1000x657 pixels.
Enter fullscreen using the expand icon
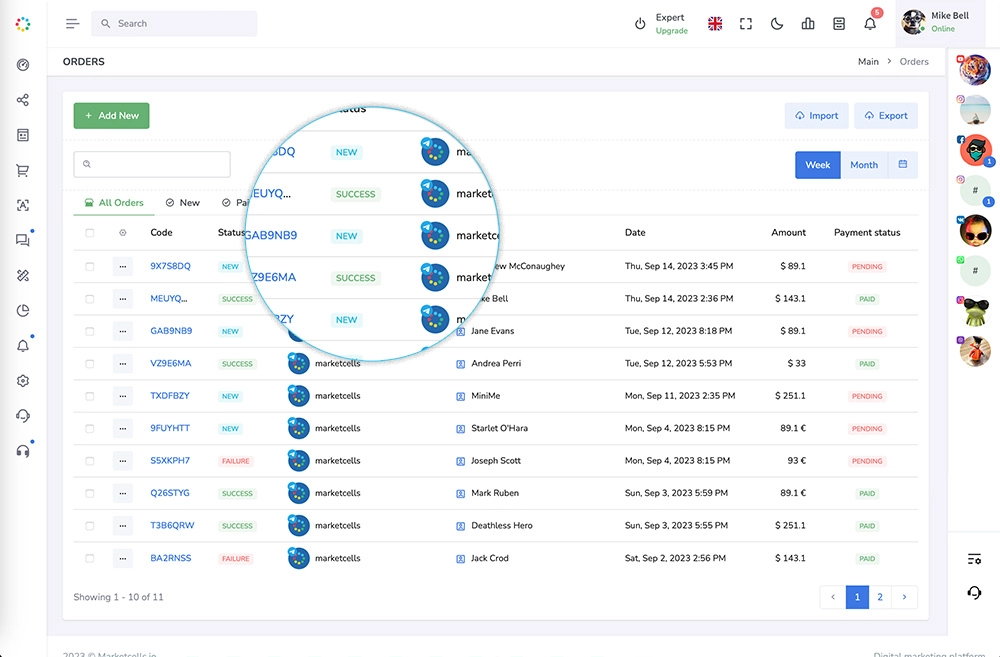(746, 24)
